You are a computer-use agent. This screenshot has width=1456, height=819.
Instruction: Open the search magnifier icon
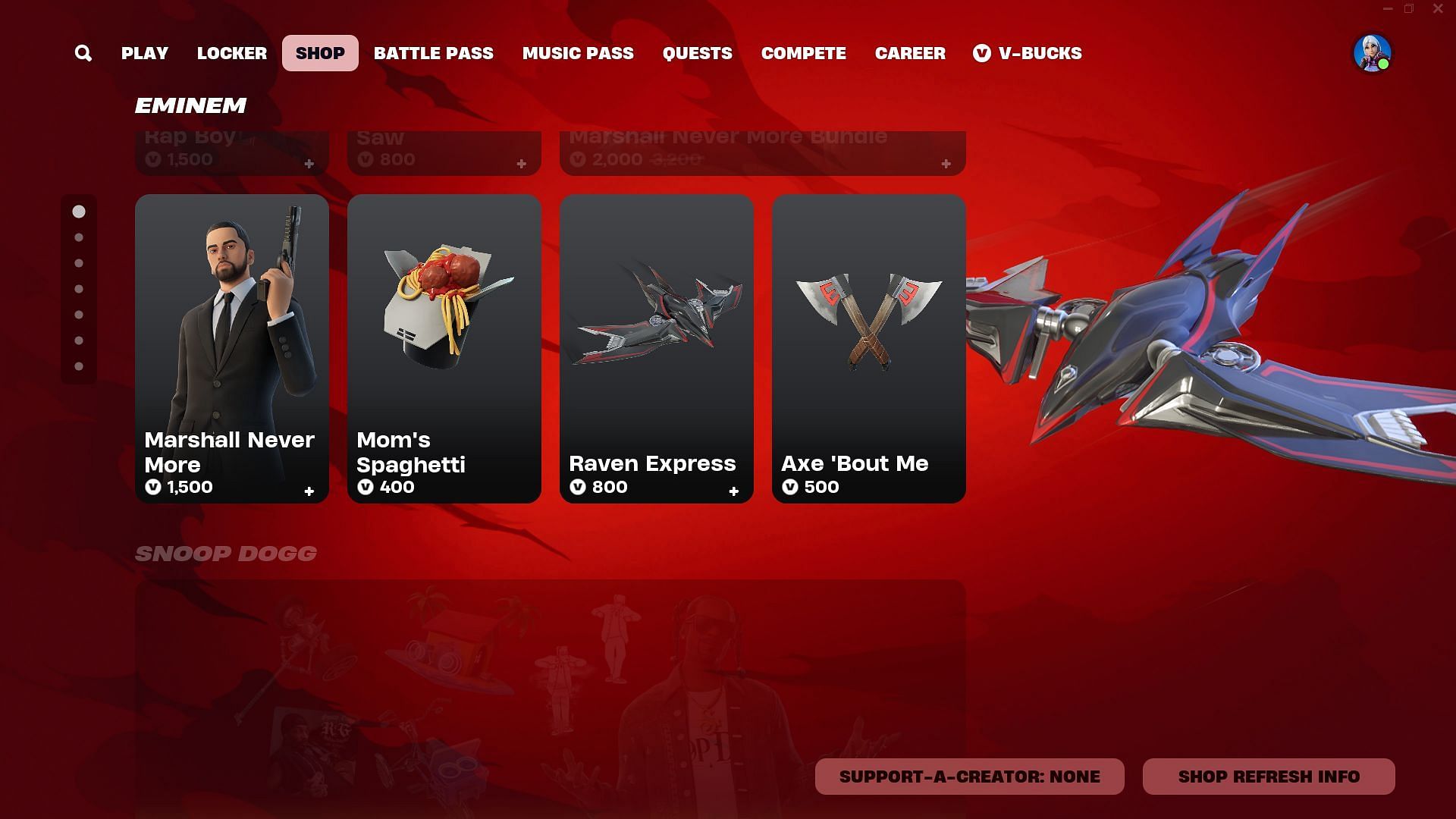(x=83, y=53)
